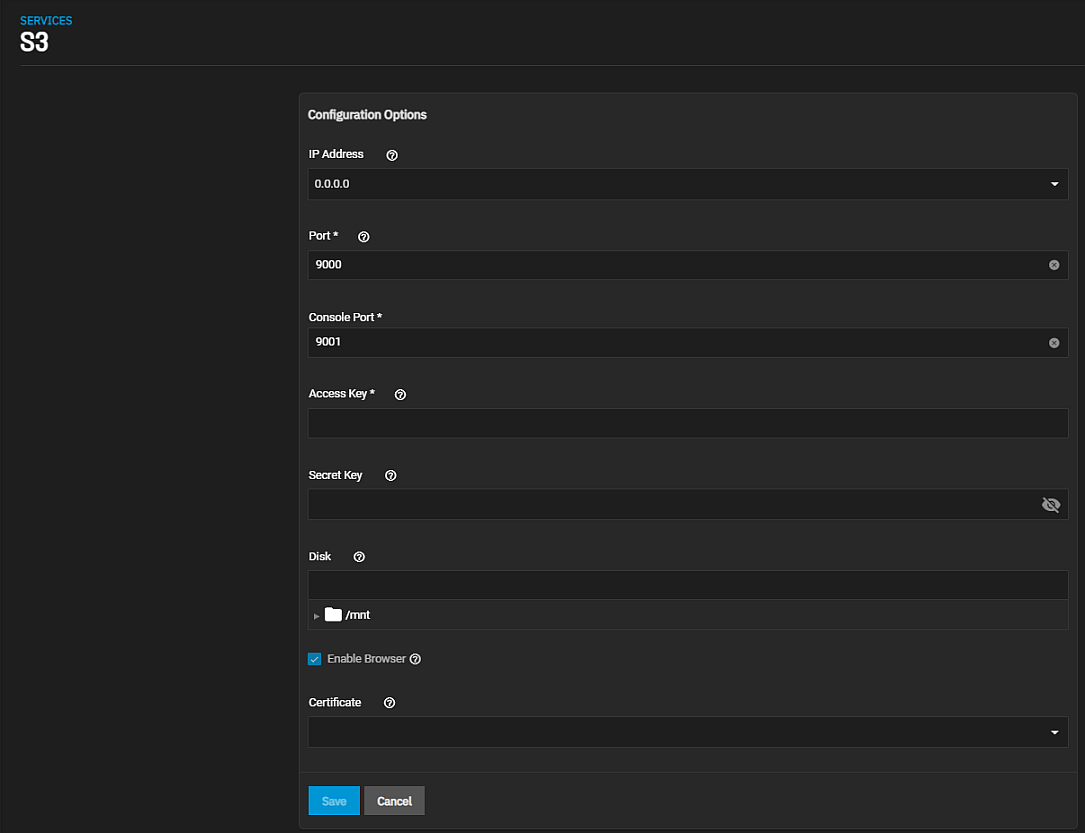Go to the SERVICES breadcrumb link
The height and width of the screenshot is (833, 1085).
pos(46,21)
